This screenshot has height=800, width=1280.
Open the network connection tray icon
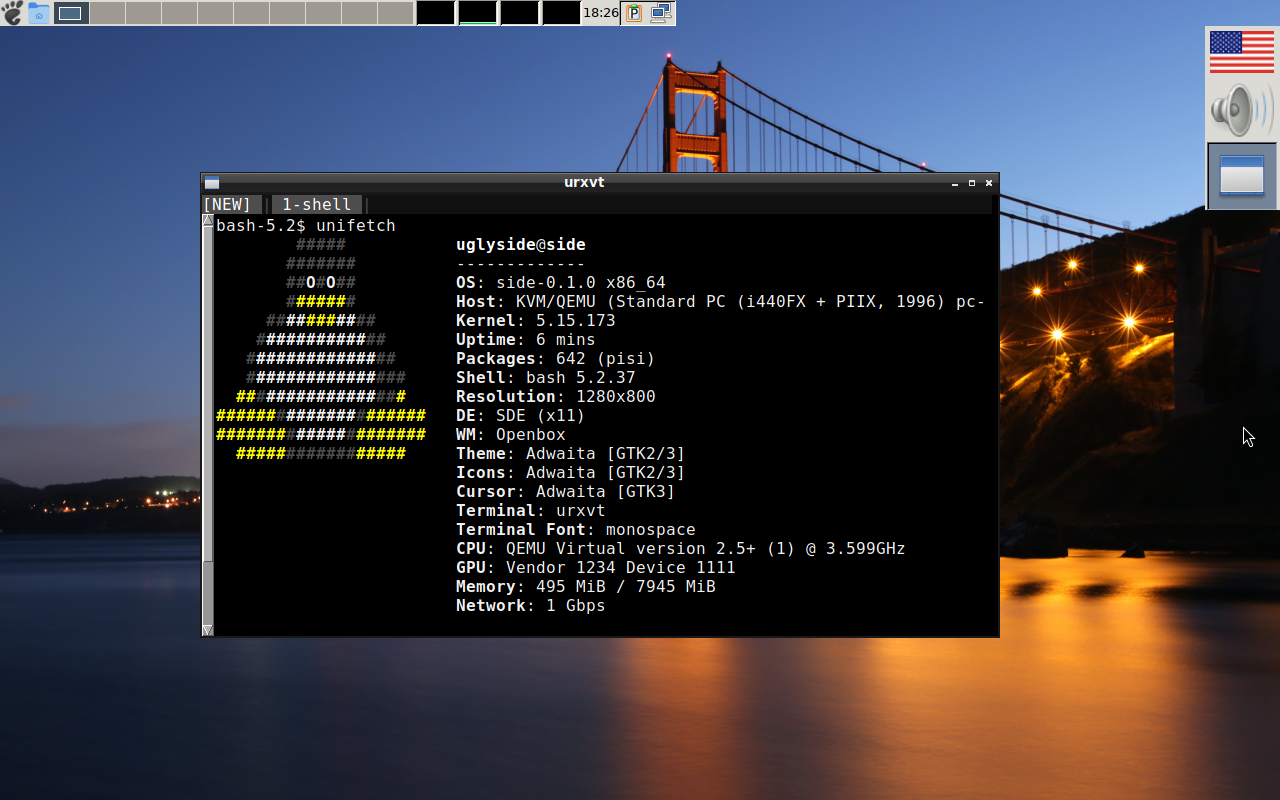pos(660,13)
